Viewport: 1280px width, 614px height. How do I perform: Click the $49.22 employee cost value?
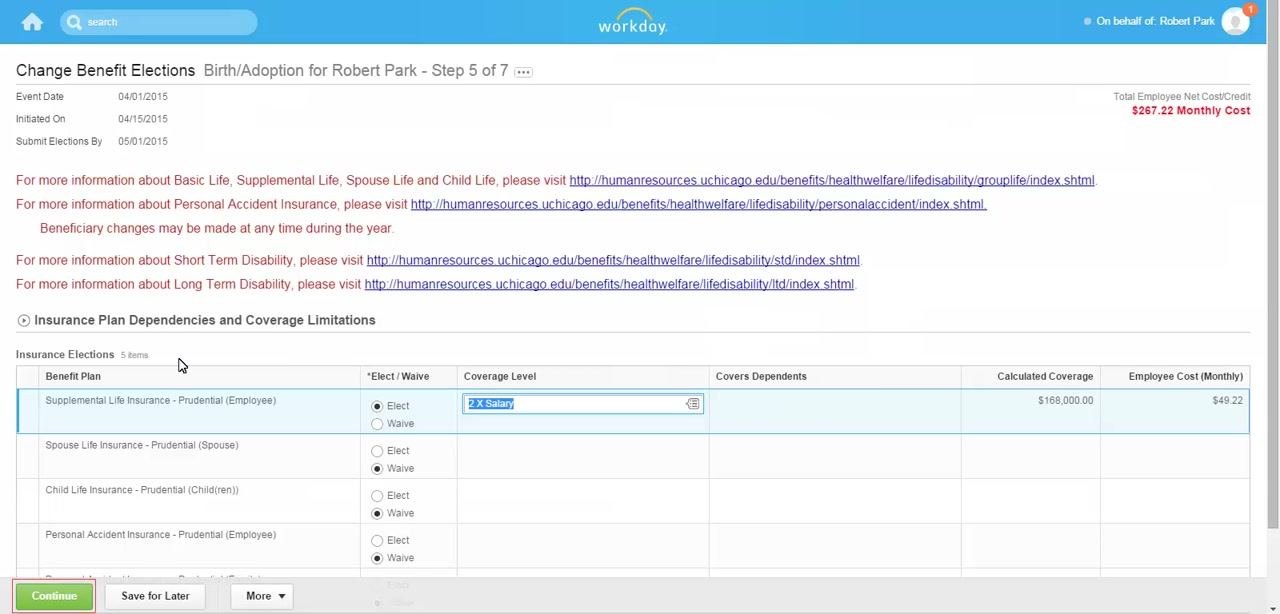1228,401
